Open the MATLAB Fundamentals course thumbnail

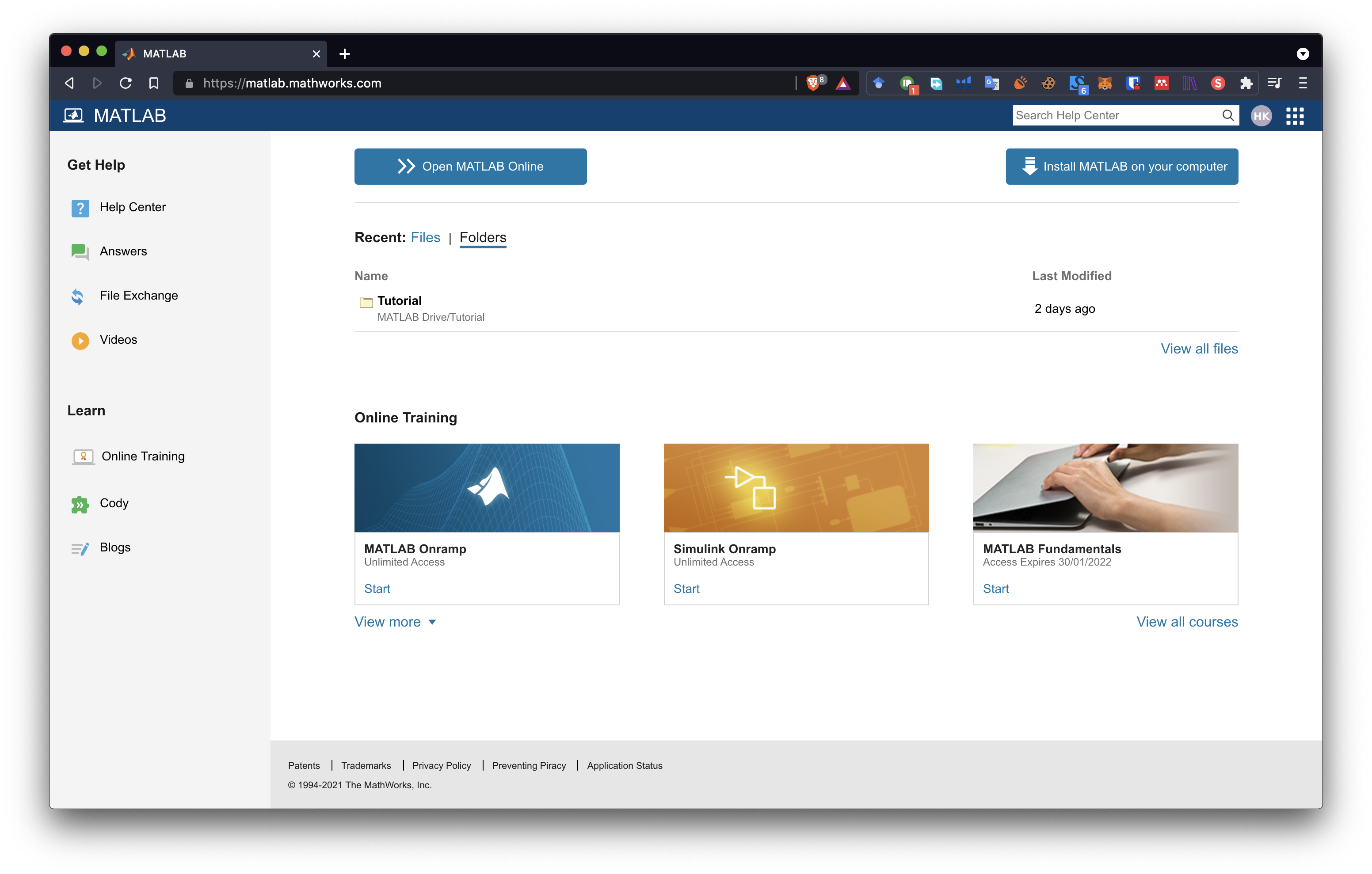(1105, 488)
